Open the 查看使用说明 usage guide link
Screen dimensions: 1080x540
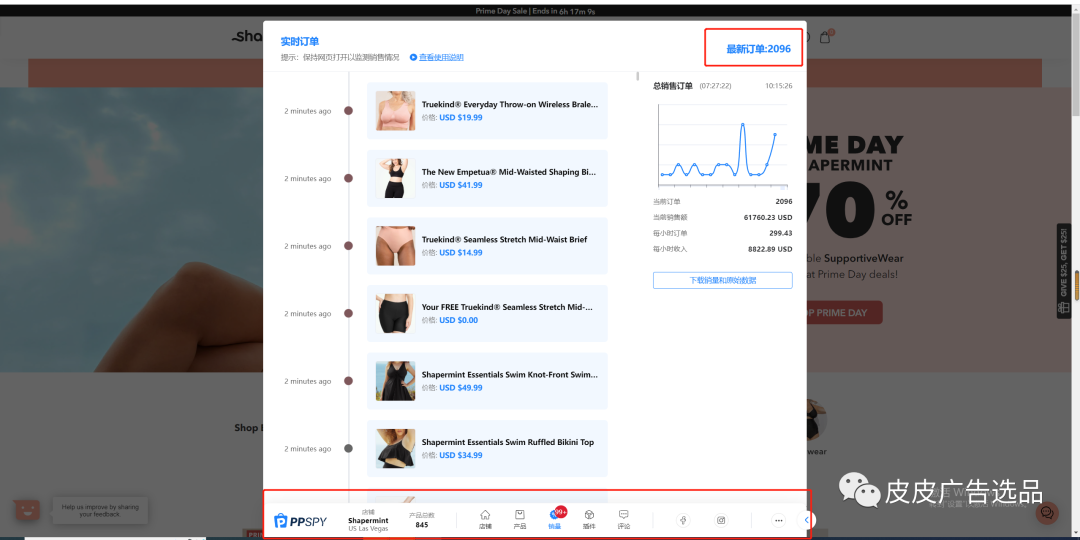[441, 57]
